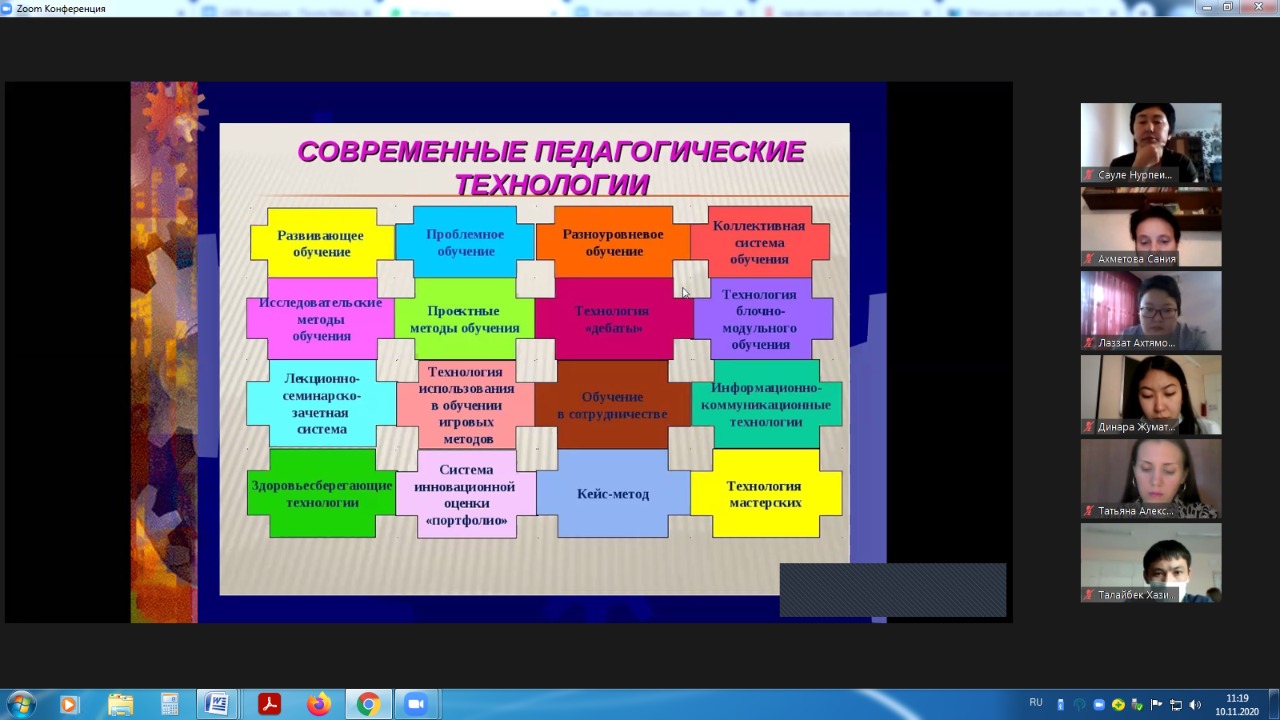This screenshot has height=720, width=1280.
Task: Open Calculator from the taskbar
Action: [x=169, y=704]
